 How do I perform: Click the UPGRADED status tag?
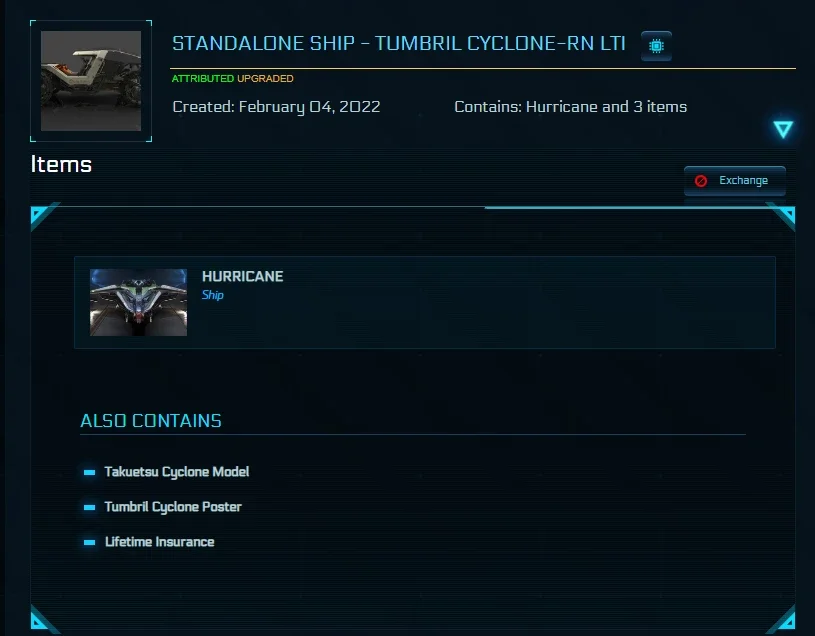(265, 78)
